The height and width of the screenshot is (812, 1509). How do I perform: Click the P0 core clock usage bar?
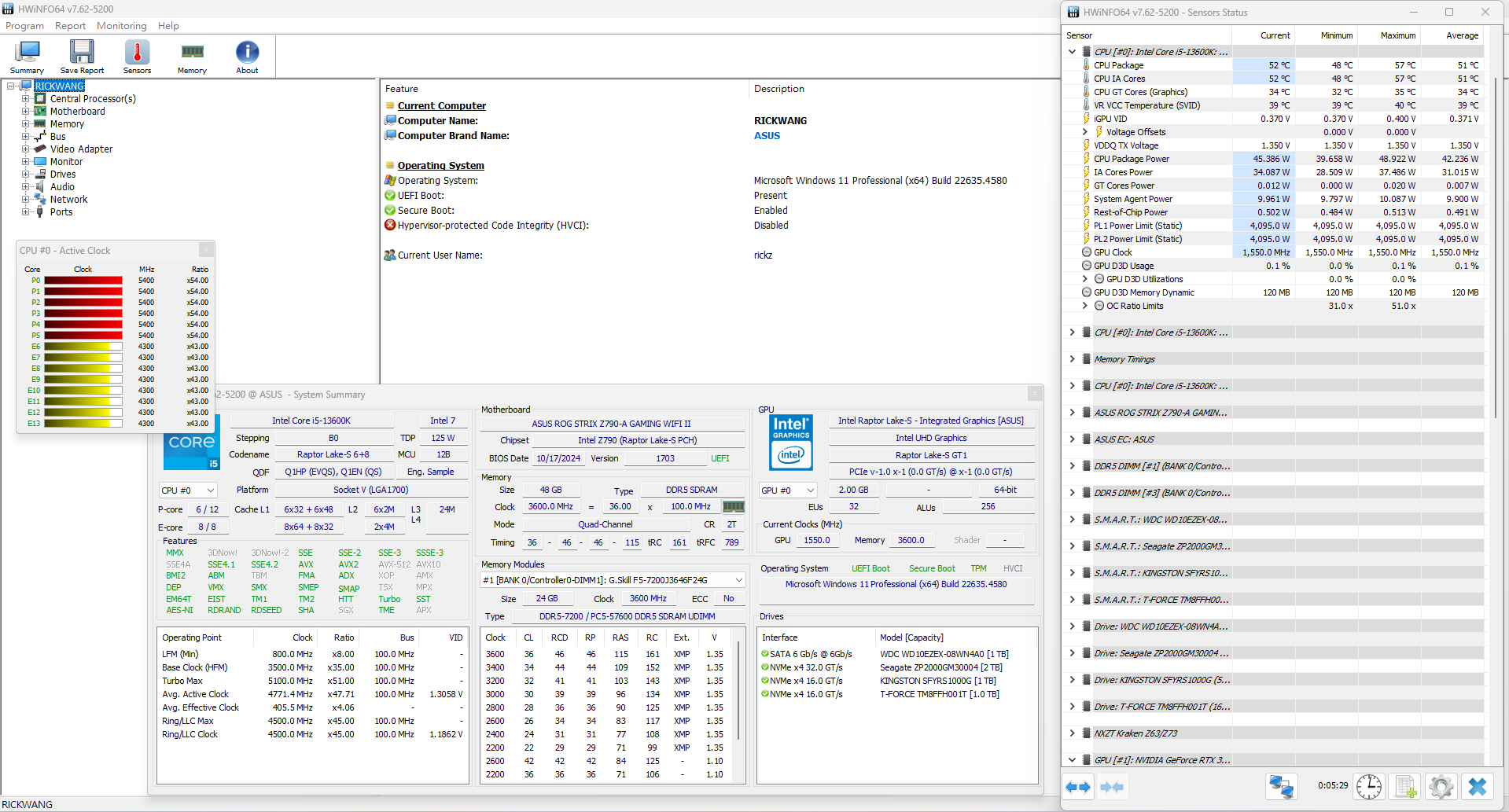(83, 281)
